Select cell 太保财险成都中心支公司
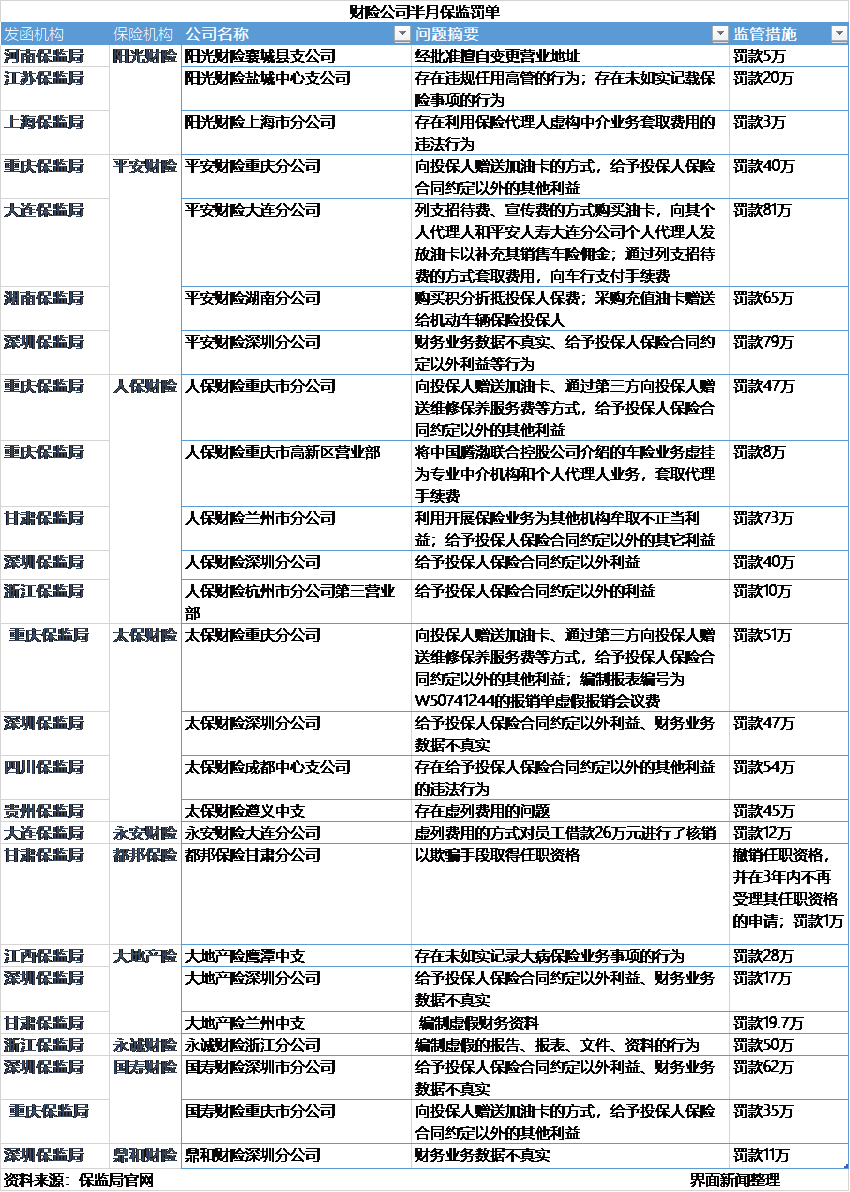The height and width of the screenshot is (1192, 850). coord(297,778)
